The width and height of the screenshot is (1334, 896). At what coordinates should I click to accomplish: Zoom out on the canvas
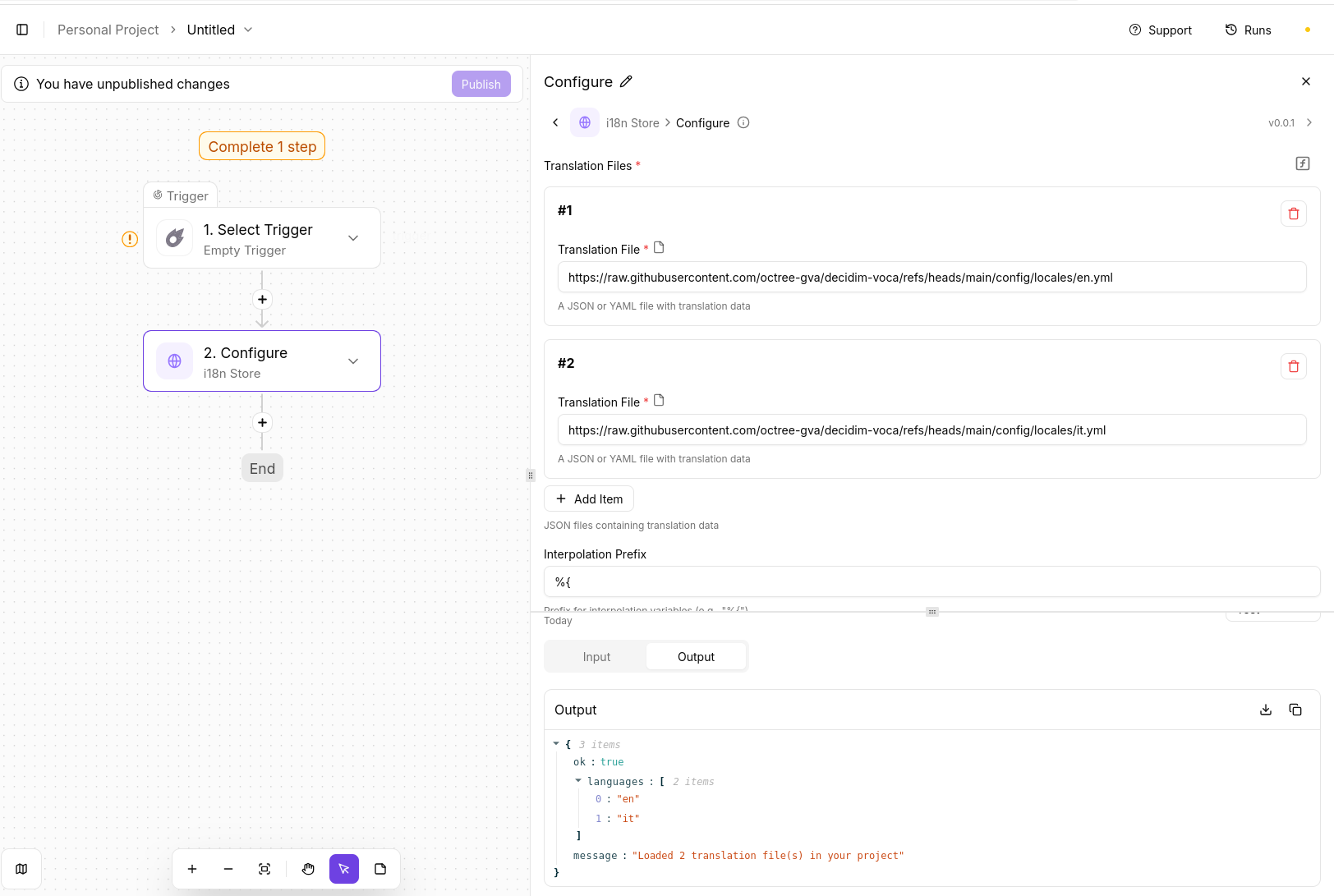click(x=228, y=869)
